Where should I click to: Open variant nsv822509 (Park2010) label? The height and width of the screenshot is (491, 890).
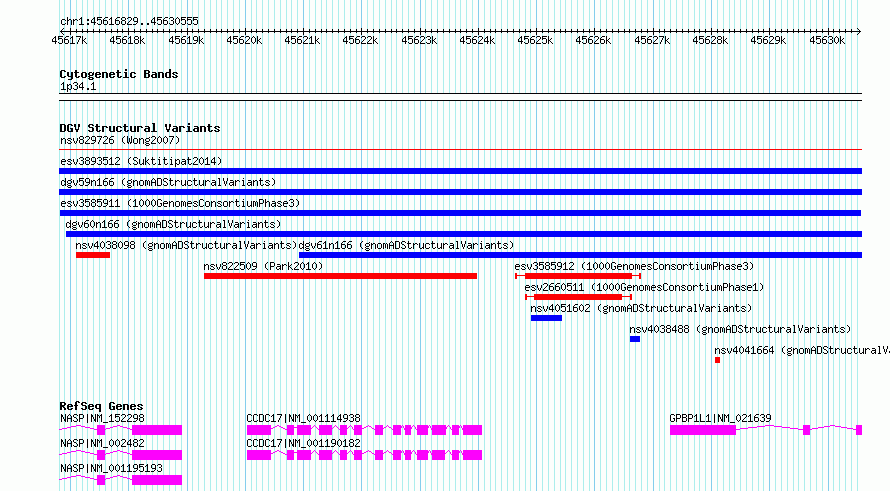tap(263, 266)
